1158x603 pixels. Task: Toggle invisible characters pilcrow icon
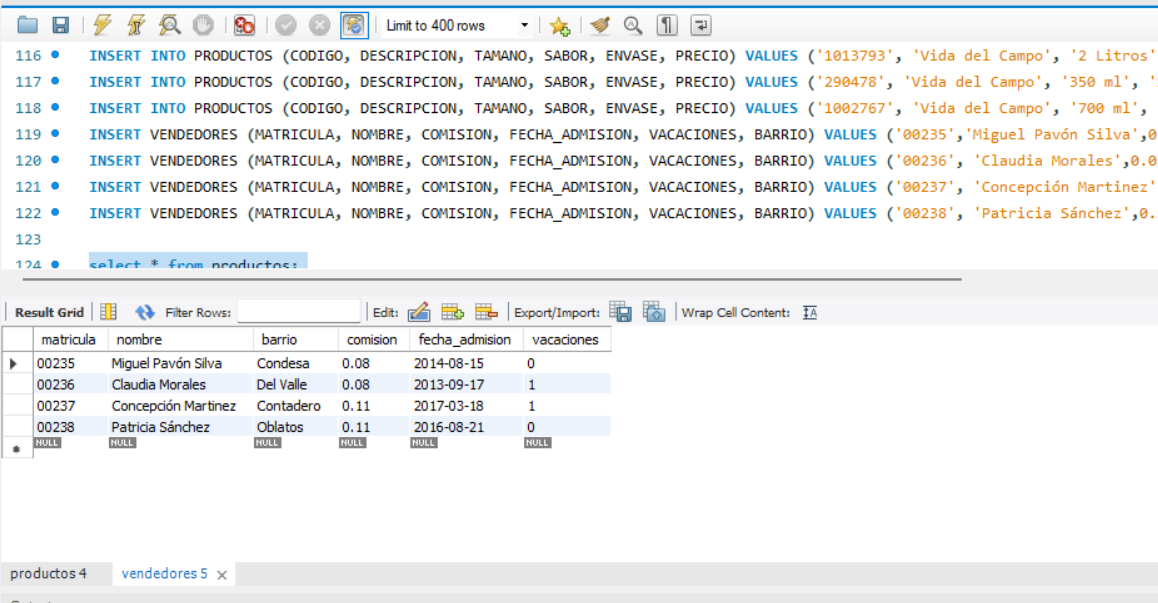tap(667, 25)
